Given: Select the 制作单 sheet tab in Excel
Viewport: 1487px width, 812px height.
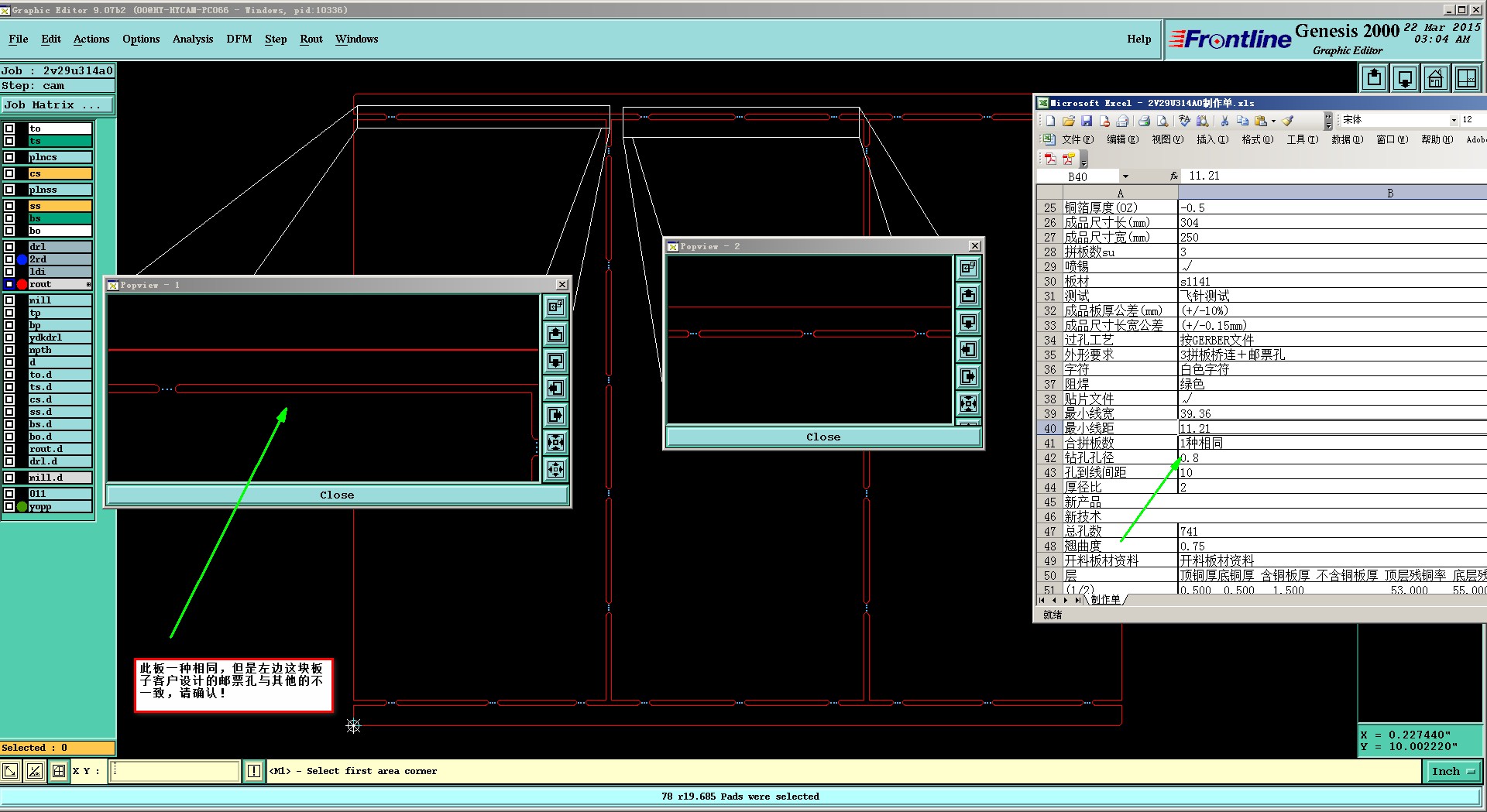Looking at the screenshot, I should (1105, 600).
